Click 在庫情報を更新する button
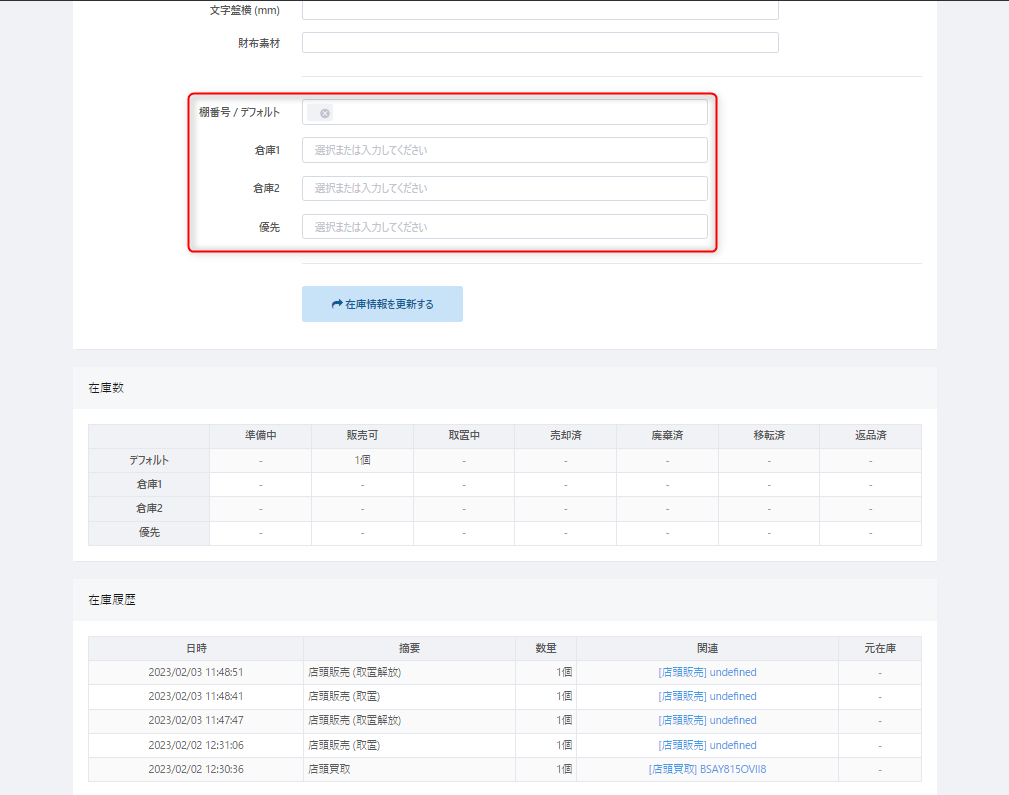Viewport: 1009px width, 795px height. [x=382, y=304]
